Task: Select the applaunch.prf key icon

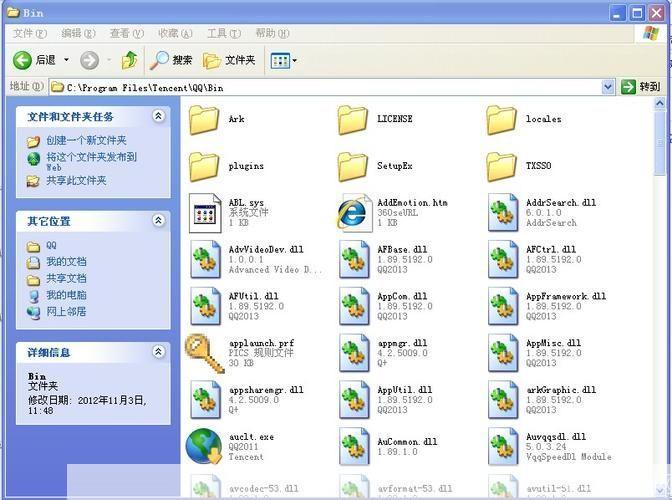Action: pyautogui.click(x=204, y=353)
